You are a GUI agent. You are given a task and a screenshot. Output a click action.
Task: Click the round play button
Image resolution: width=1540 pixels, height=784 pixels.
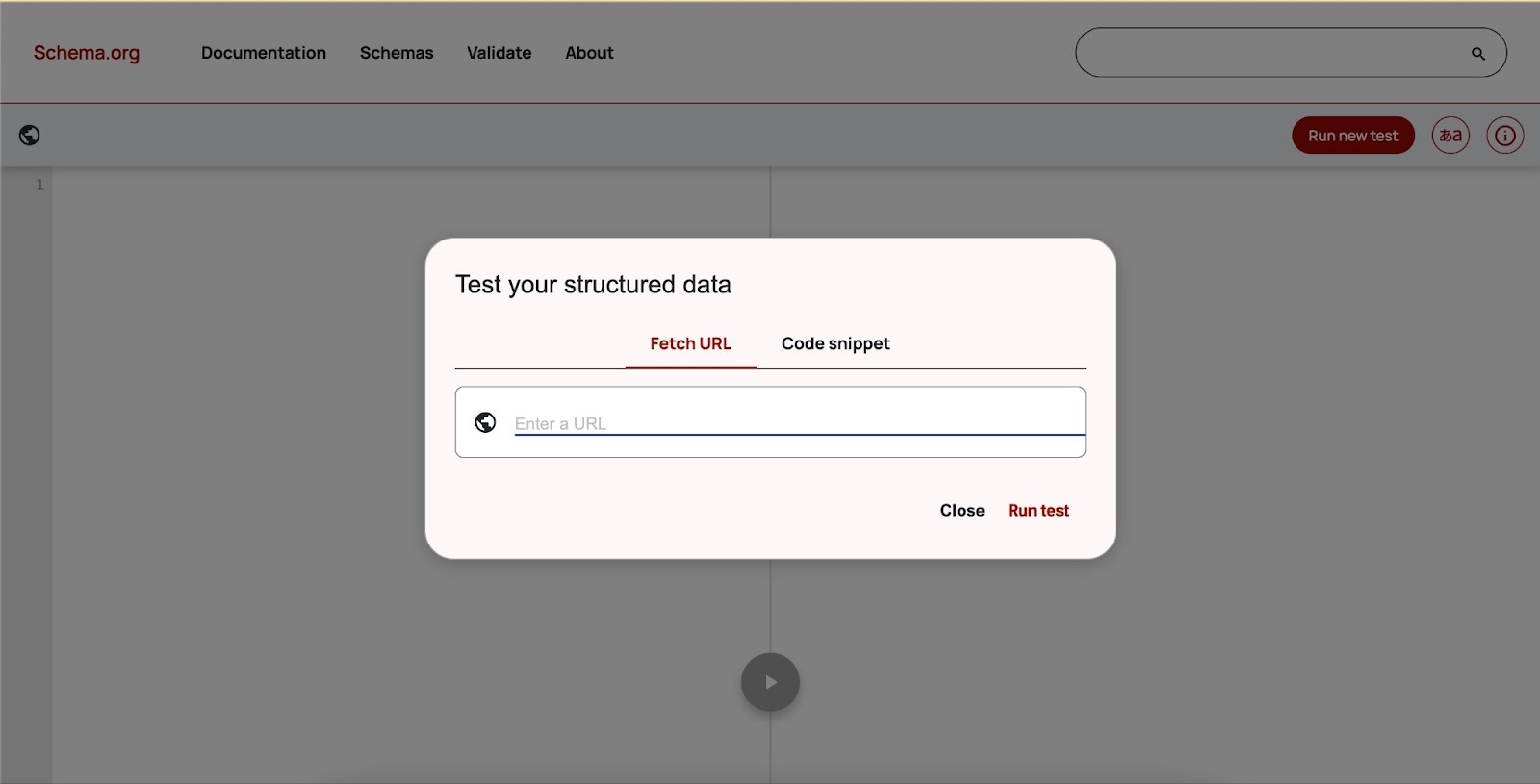[770, 682]
